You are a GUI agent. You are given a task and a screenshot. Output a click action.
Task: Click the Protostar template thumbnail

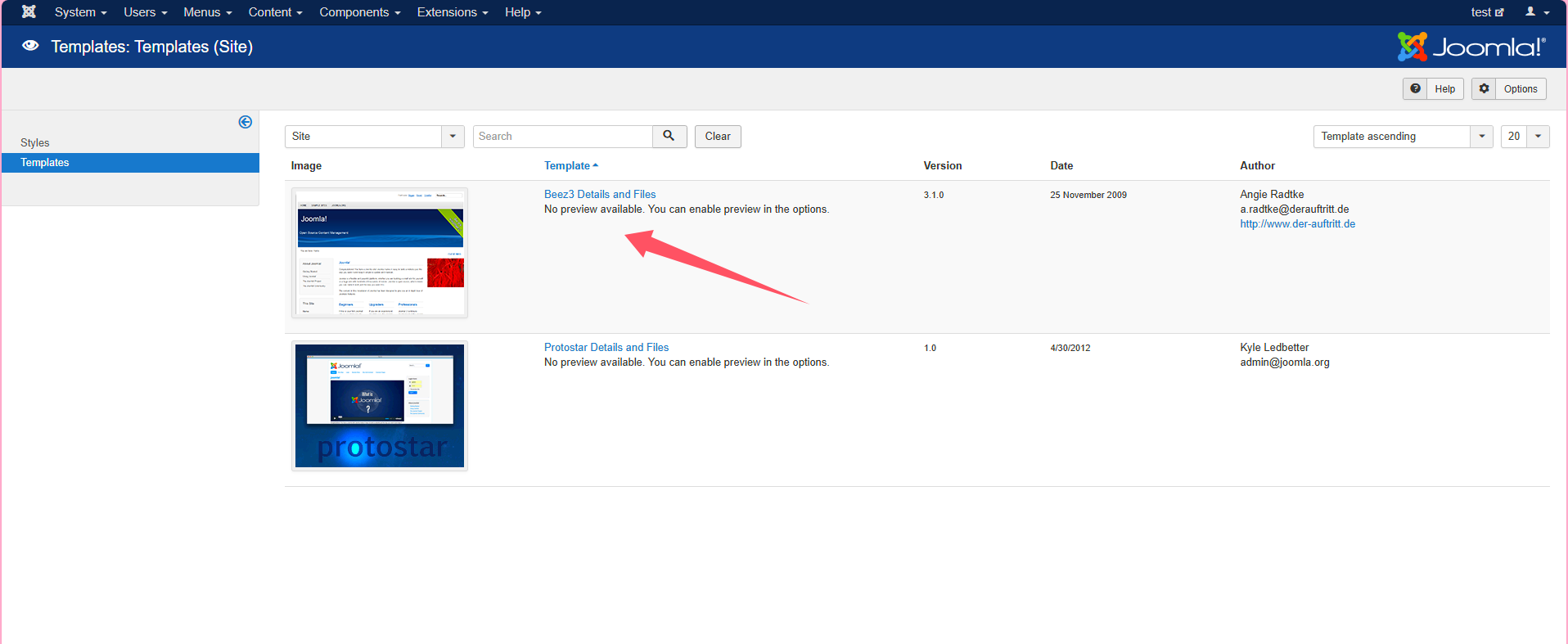click(x=380, y=406)
